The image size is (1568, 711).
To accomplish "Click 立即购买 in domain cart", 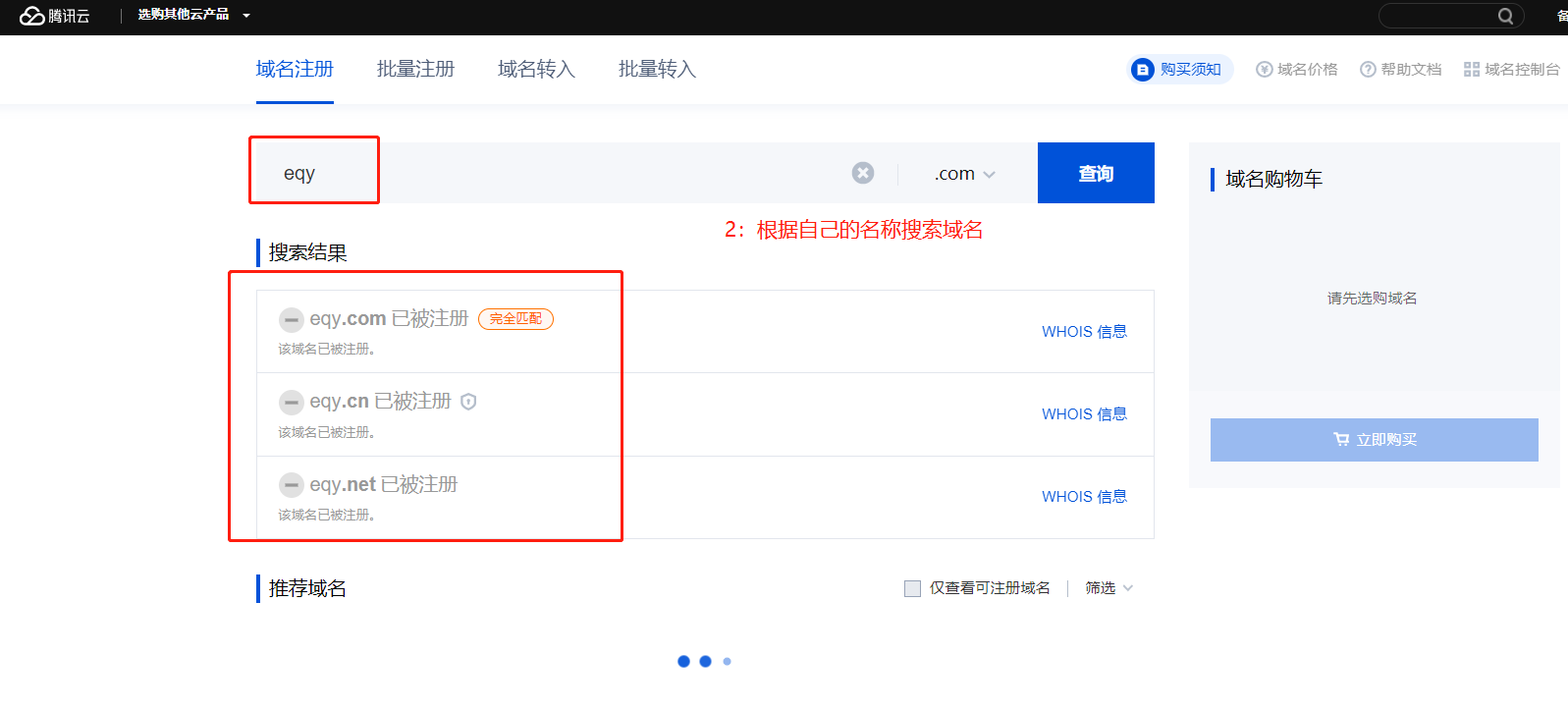I will click(x=1374, y=440).
